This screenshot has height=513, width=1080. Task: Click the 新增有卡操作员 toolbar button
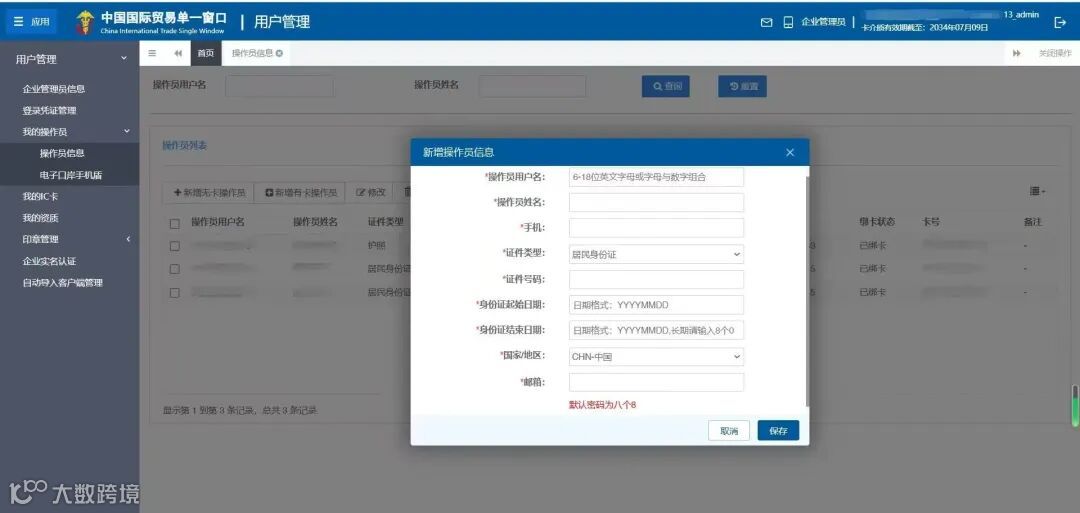click(x=301, y=193)
